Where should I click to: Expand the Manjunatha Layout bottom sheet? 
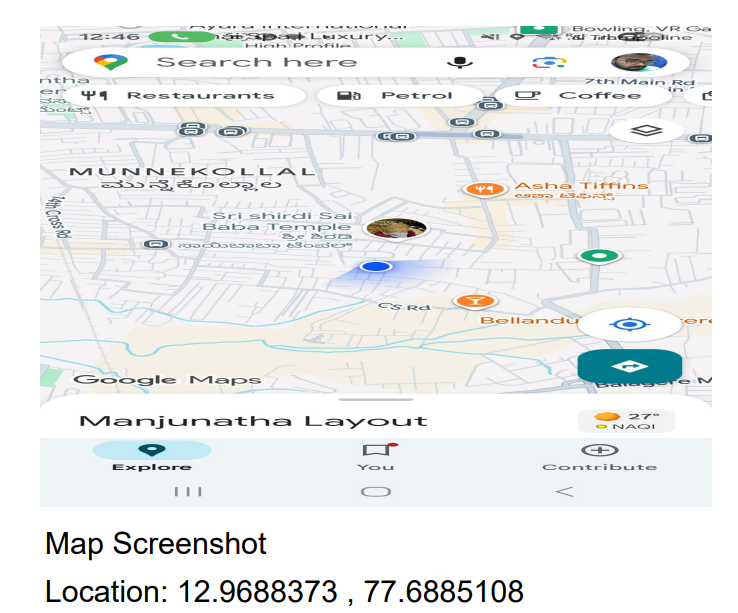253,421
